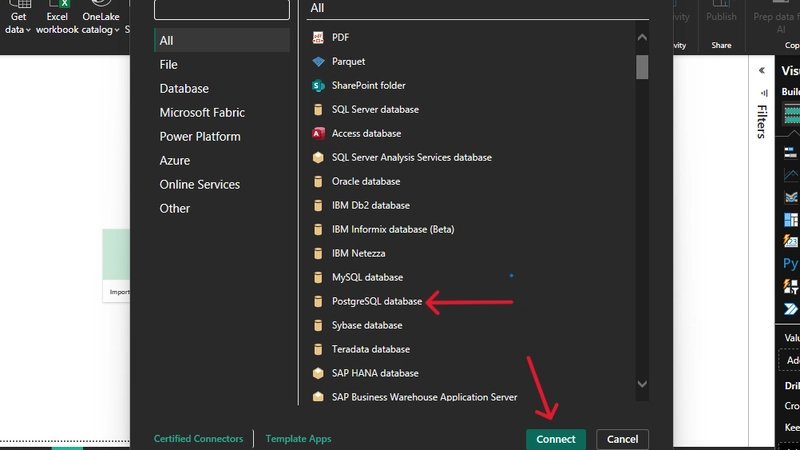Select SQL Server Analysis Services database
The image size is (800, 450).
coord(411,157)
